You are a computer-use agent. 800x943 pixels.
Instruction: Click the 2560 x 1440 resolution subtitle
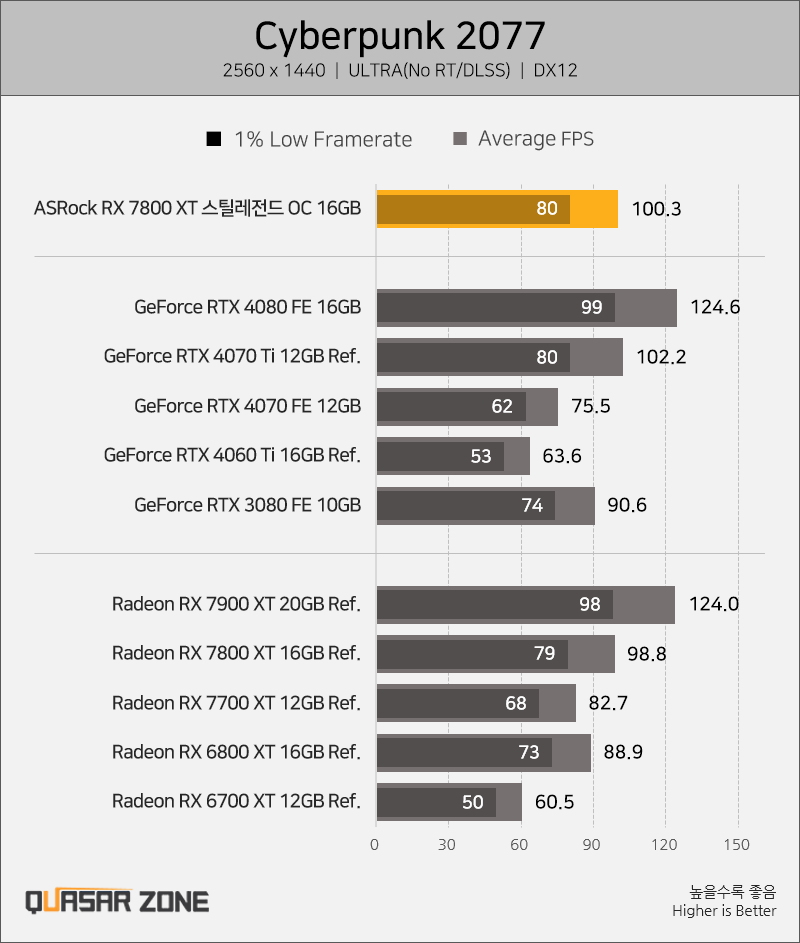pos(274,70)
